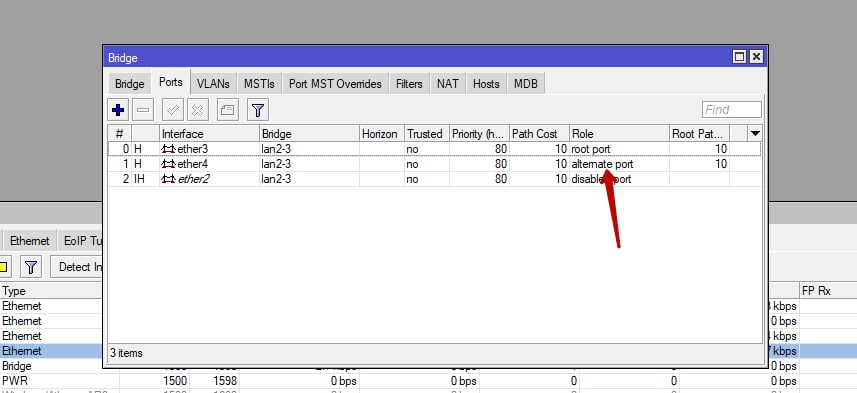Open the Port MST Overrides tab
The image size is (857, 393).
tap(335, 84)
